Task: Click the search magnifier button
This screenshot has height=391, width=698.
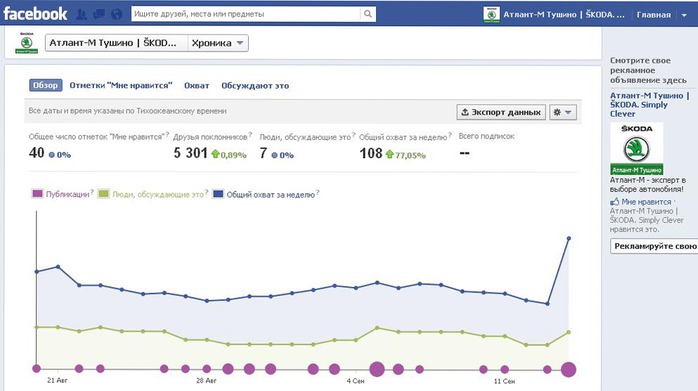Action: pyautogui.click(x=368, y=14)
